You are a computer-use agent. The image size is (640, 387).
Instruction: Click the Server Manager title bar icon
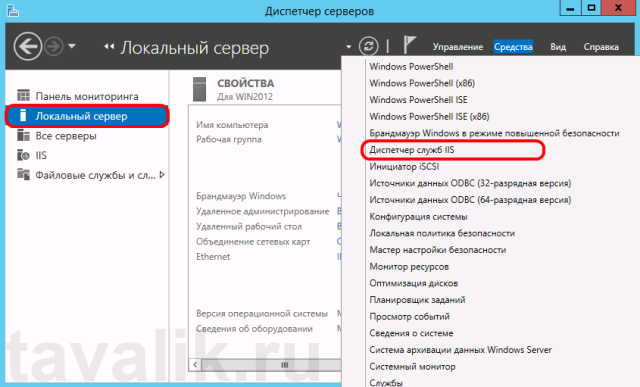pos(13,10)
